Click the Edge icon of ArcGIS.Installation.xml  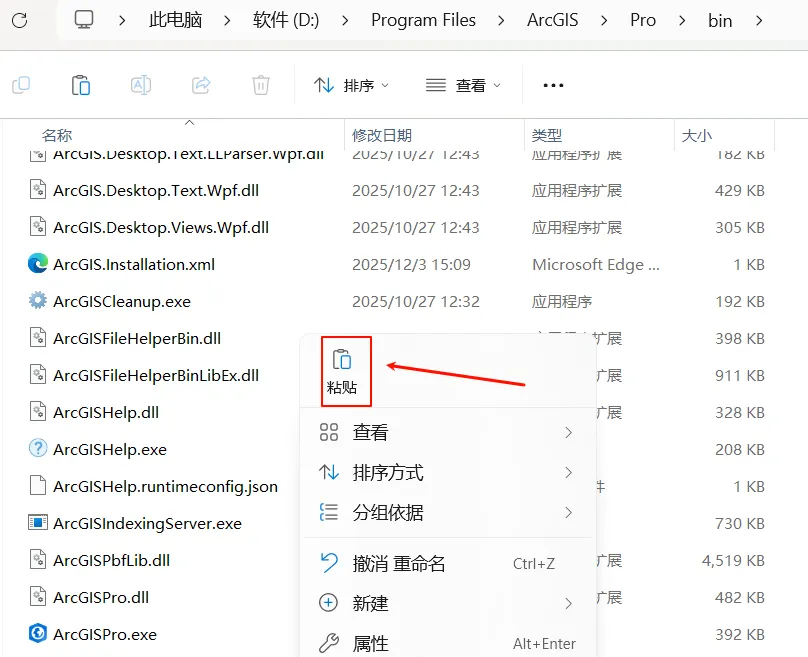pos(38,264)
